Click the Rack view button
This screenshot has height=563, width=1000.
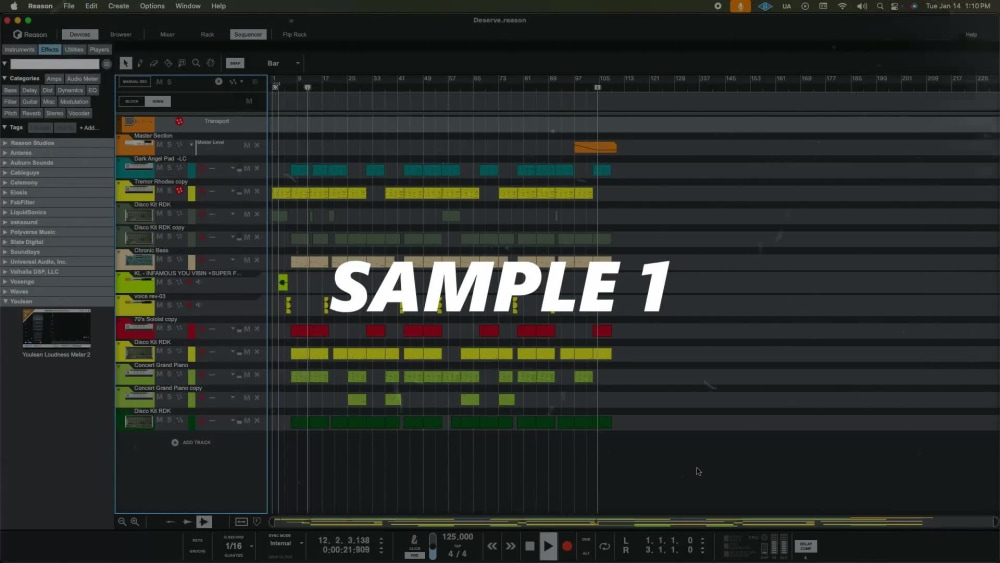tap(207, 34)
